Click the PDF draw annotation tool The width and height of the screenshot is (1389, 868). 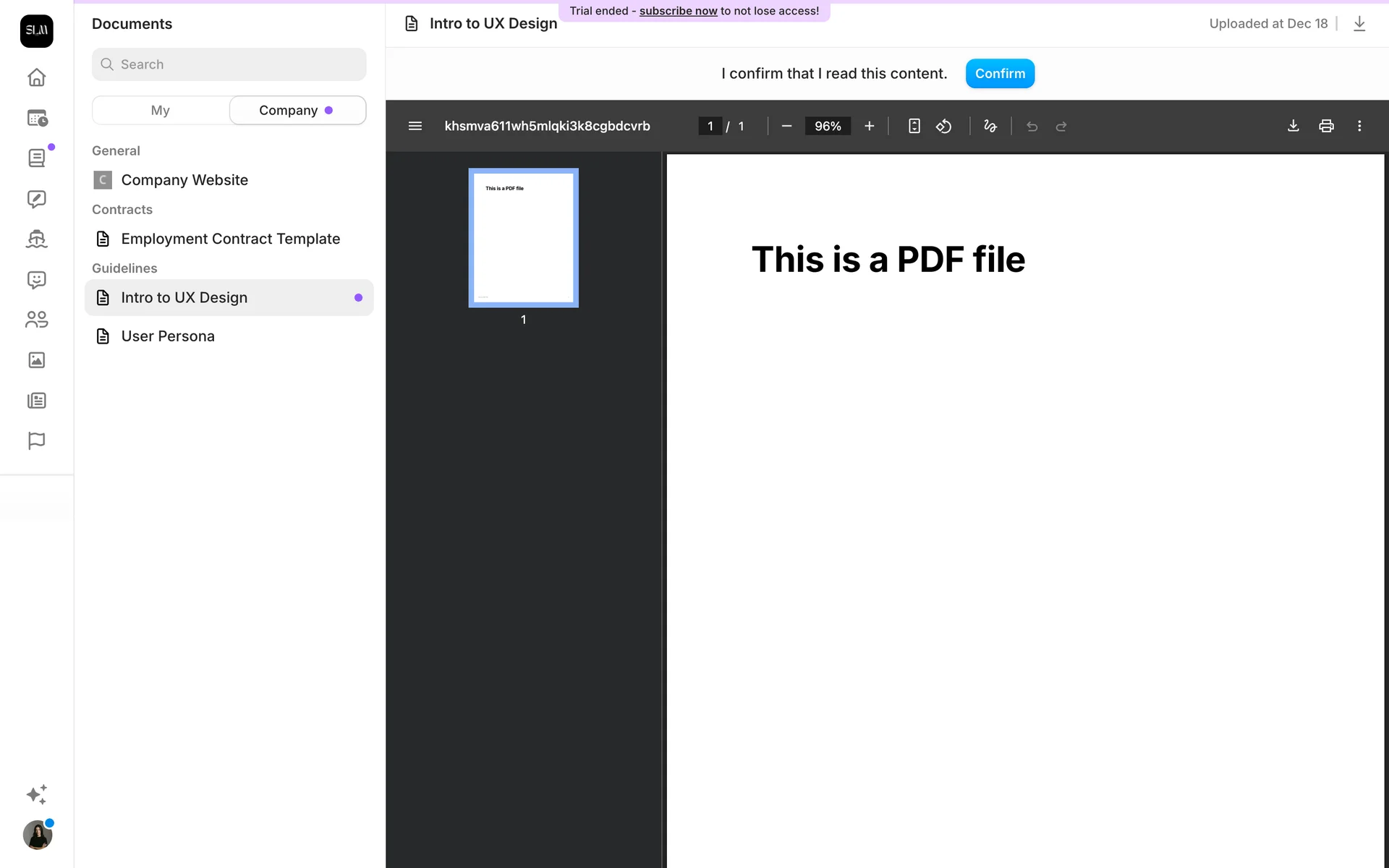point(990,126)
